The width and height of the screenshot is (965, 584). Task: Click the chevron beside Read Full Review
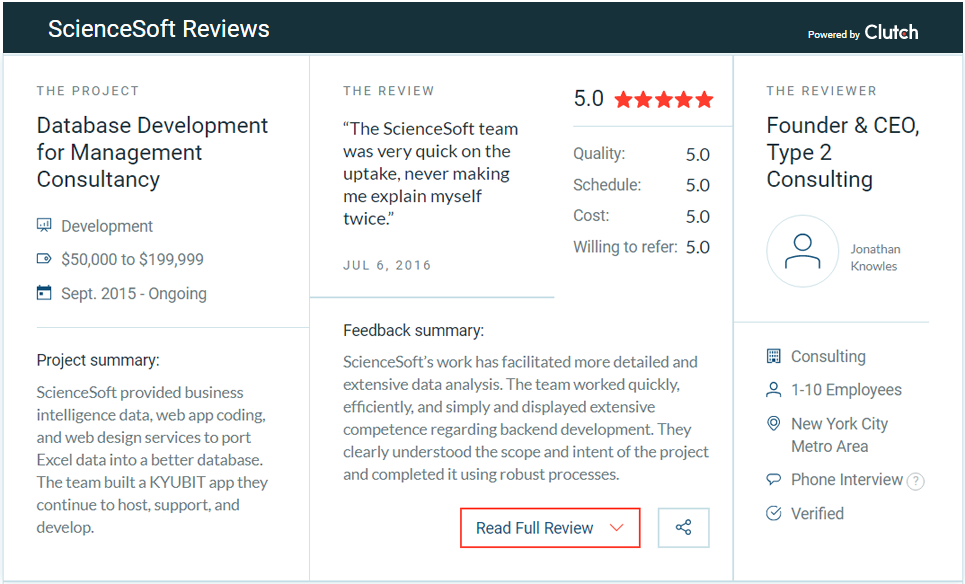(x=616, y=528)
